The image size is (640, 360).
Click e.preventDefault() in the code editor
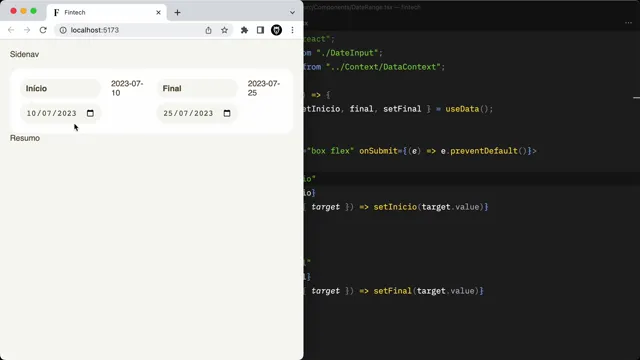point(484,151)
